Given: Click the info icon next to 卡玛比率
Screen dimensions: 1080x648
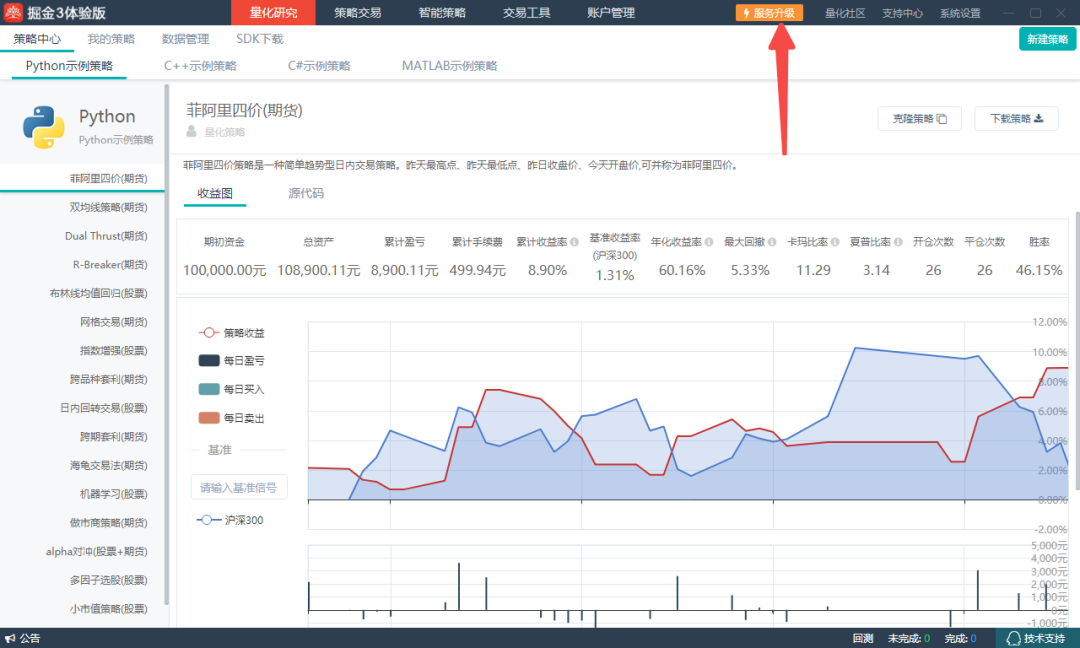Looking at the screenshot, I should pos(835,242).
